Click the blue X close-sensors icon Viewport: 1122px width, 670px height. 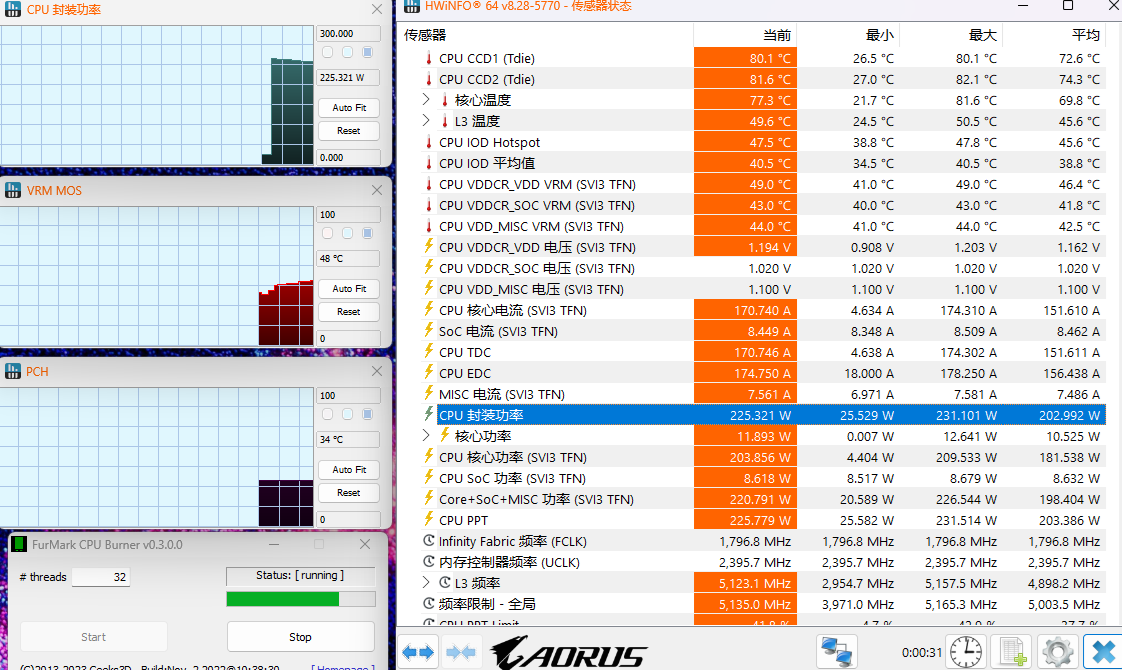pos(1102,652)
